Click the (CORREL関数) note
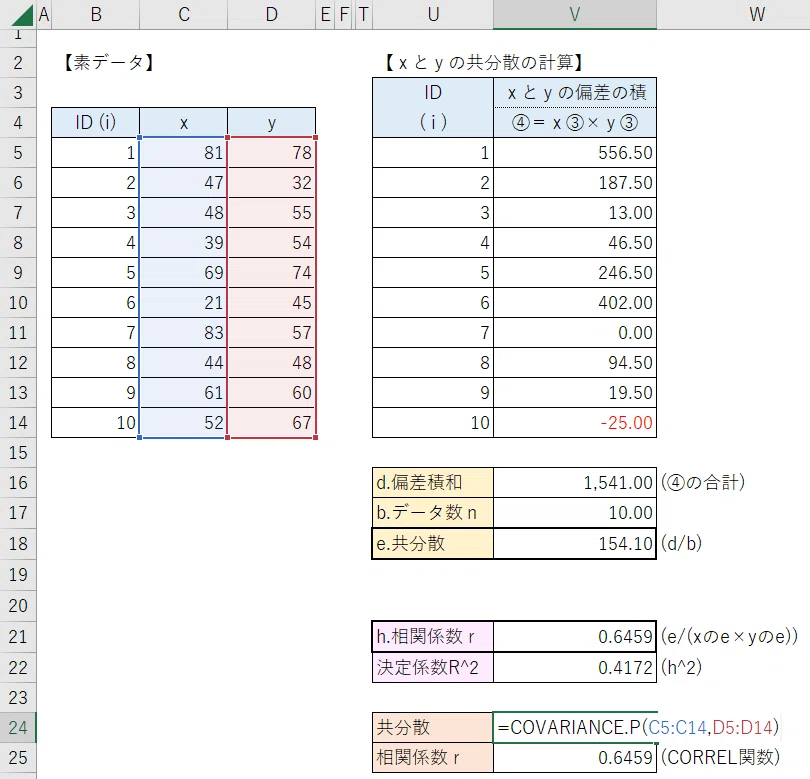Viewport: 810px width, 779px height. click(720, 757)
